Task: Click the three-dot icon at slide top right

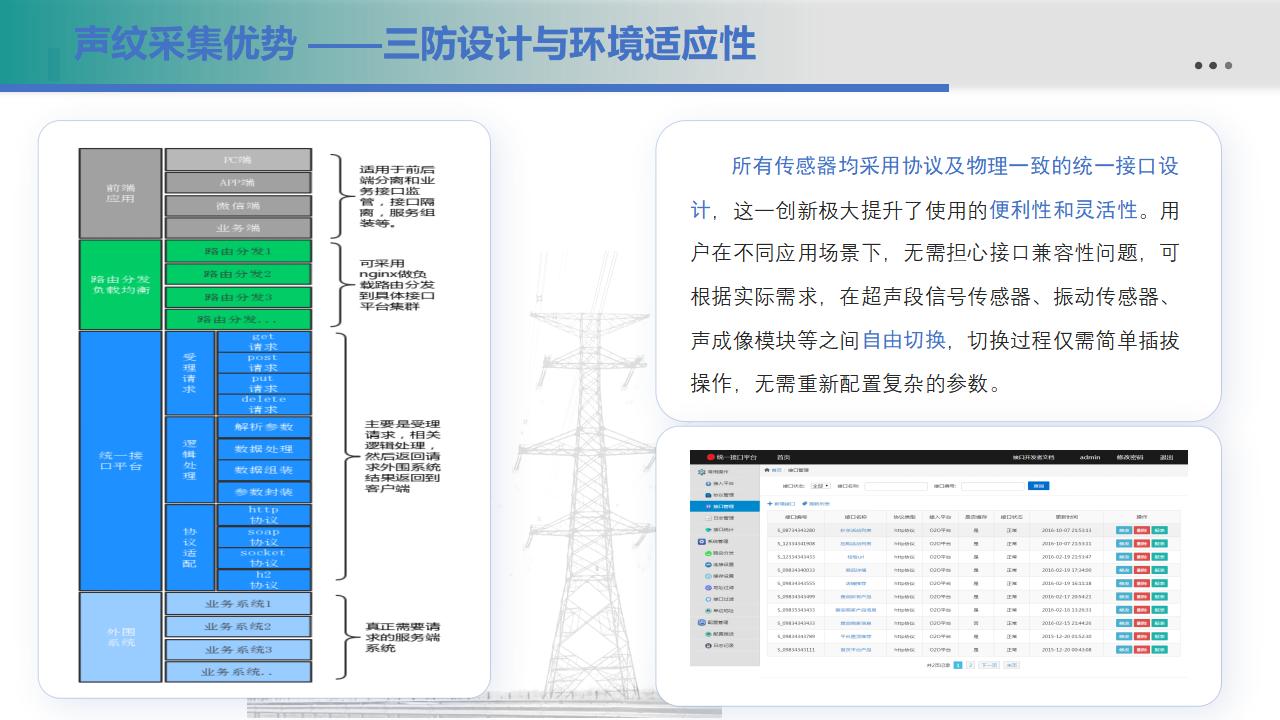Action: click(x=1213, y=66)
